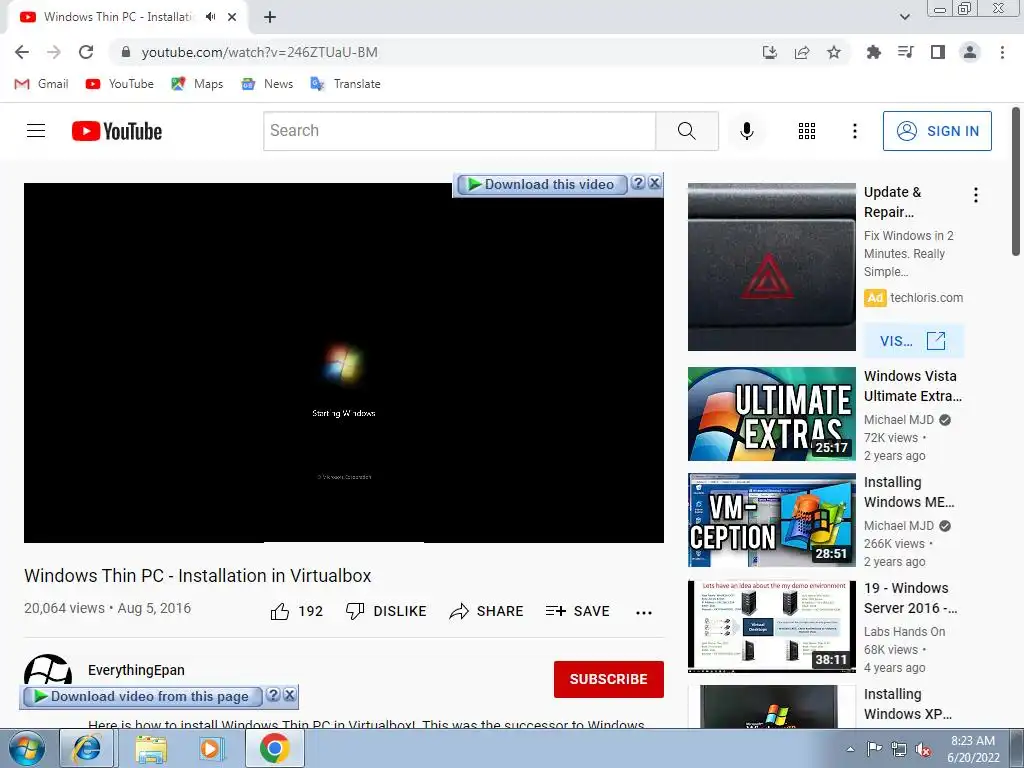Image resolution: width=1024 pixels, height=768 pixels.
Task: Open the Maps bookmark
Action: (197, 84)
